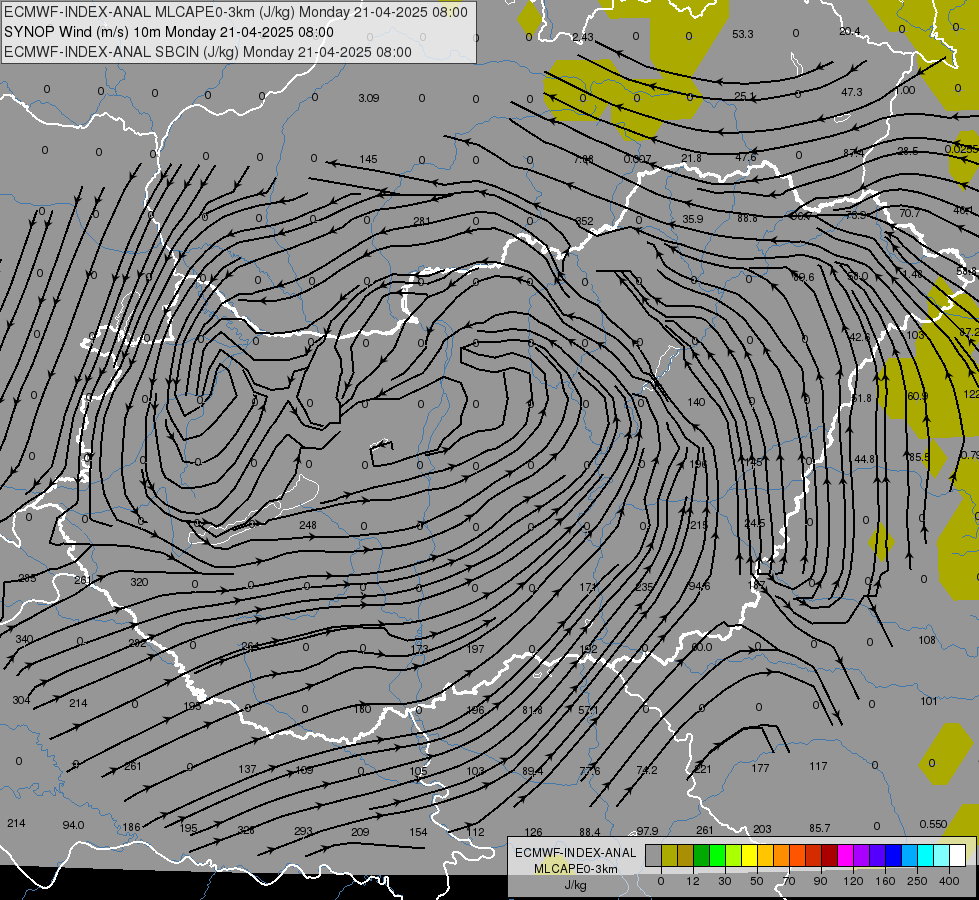Image resolution: width=979 pixels, height=900 pixels.
Task: Pick the white swatch ending the legend
Action: 957,855
